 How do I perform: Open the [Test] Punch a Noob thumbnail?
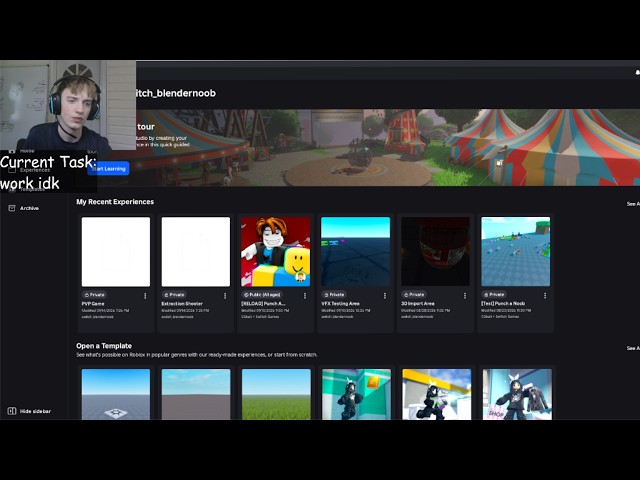tap(516, 251)
